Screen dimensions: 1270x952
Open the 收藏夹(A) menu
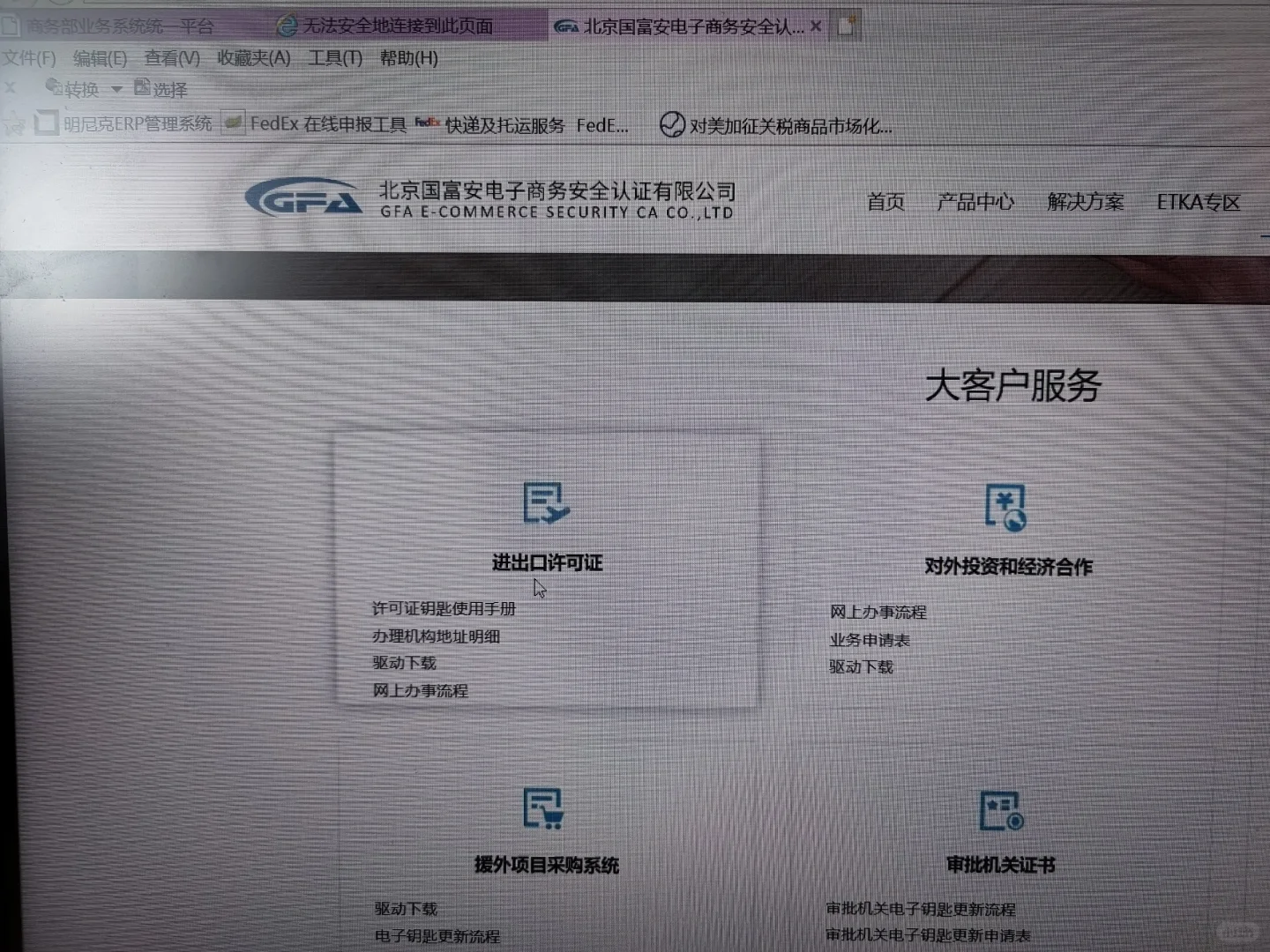(253, 58)
